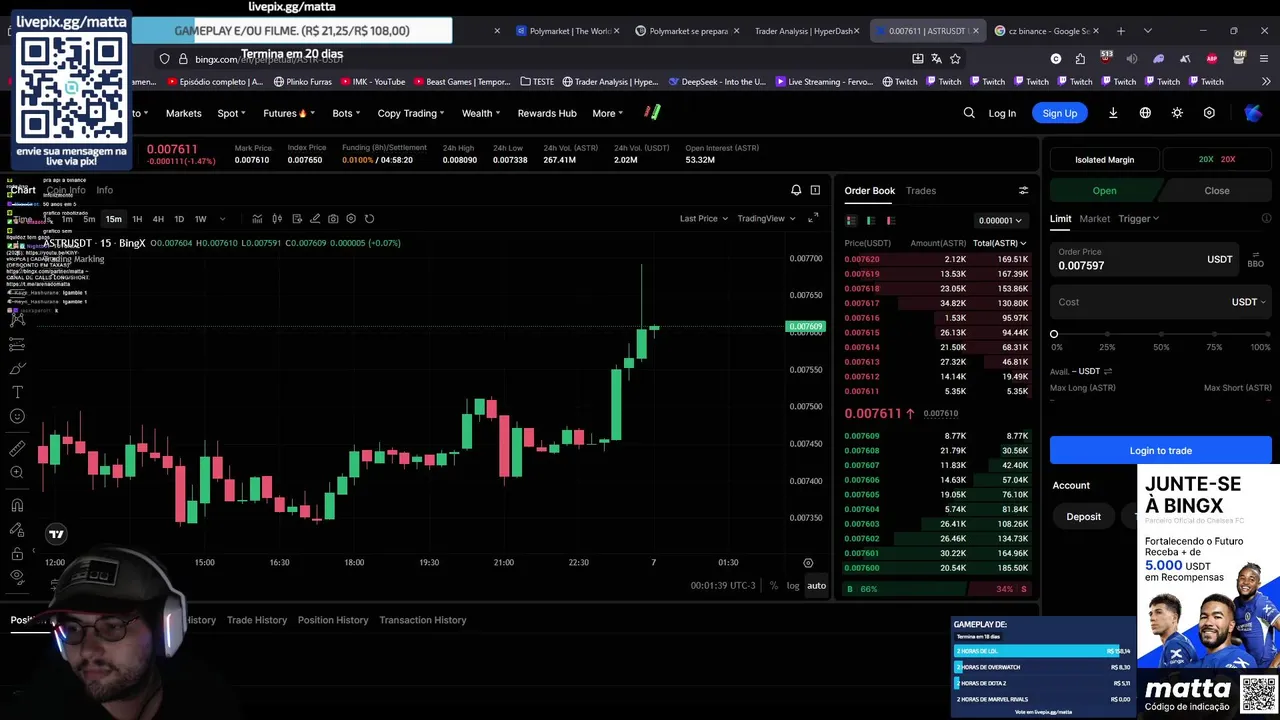Open the Last Price dropdown
The width and height of the screenshot is (1280, 720).
[704, 218]
